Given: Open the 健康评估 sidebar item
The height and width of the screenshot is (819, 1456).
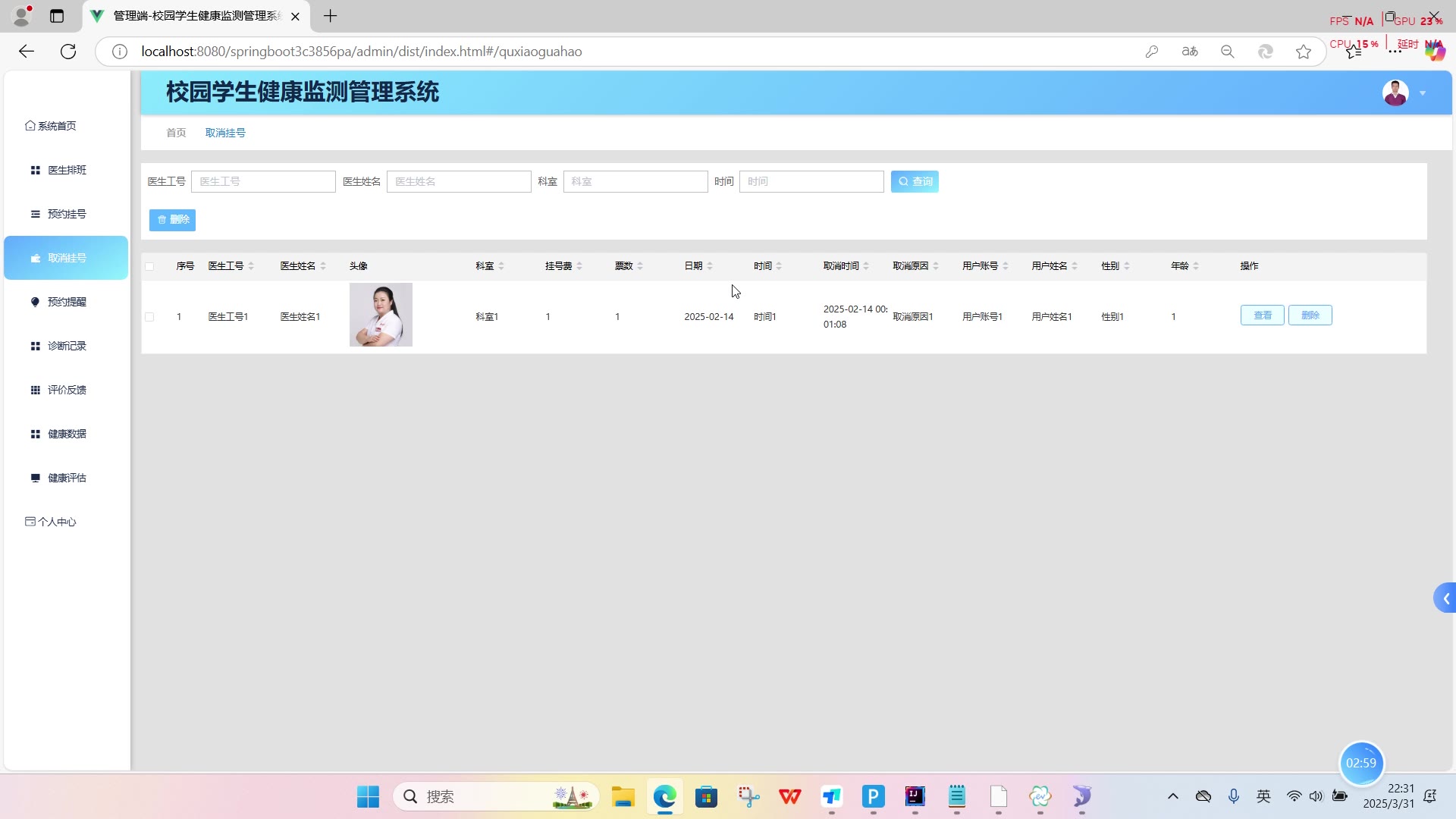Looking at the screenshot, I should pyautogui.click(x=67, y=478).
